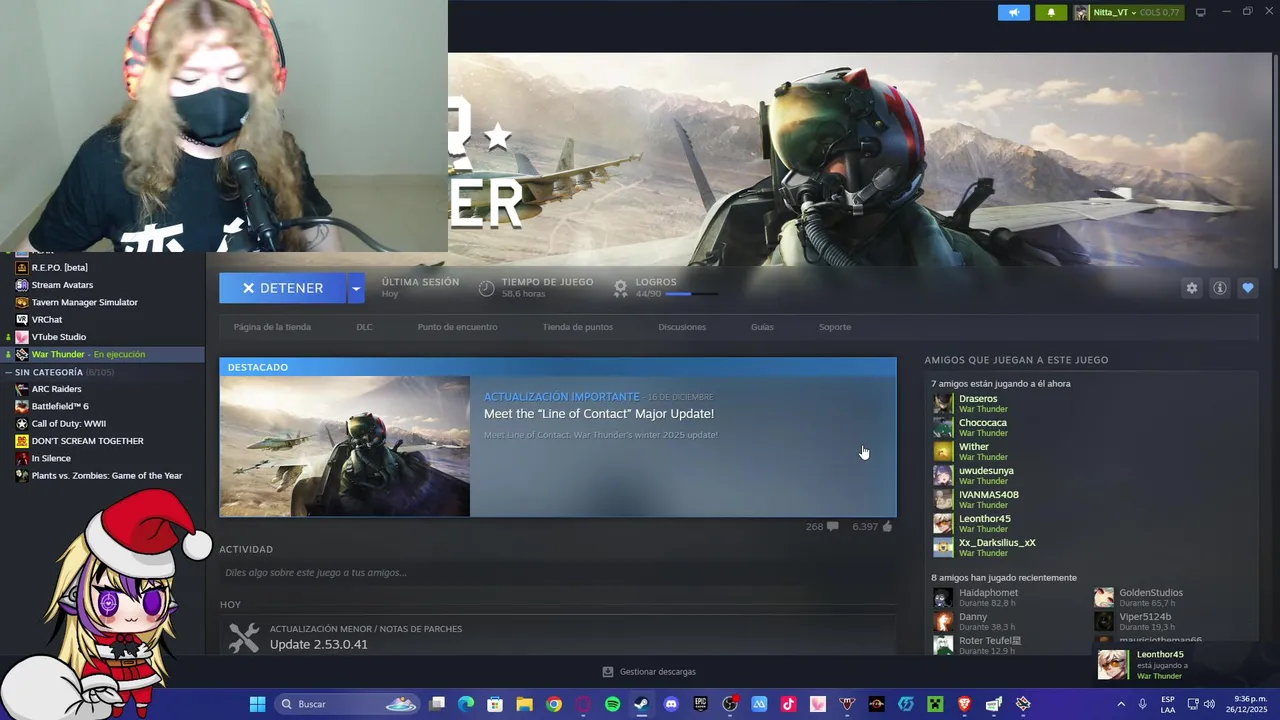Open the green notifications bell
1280x720 pixels.
[x=1051, y=13]
